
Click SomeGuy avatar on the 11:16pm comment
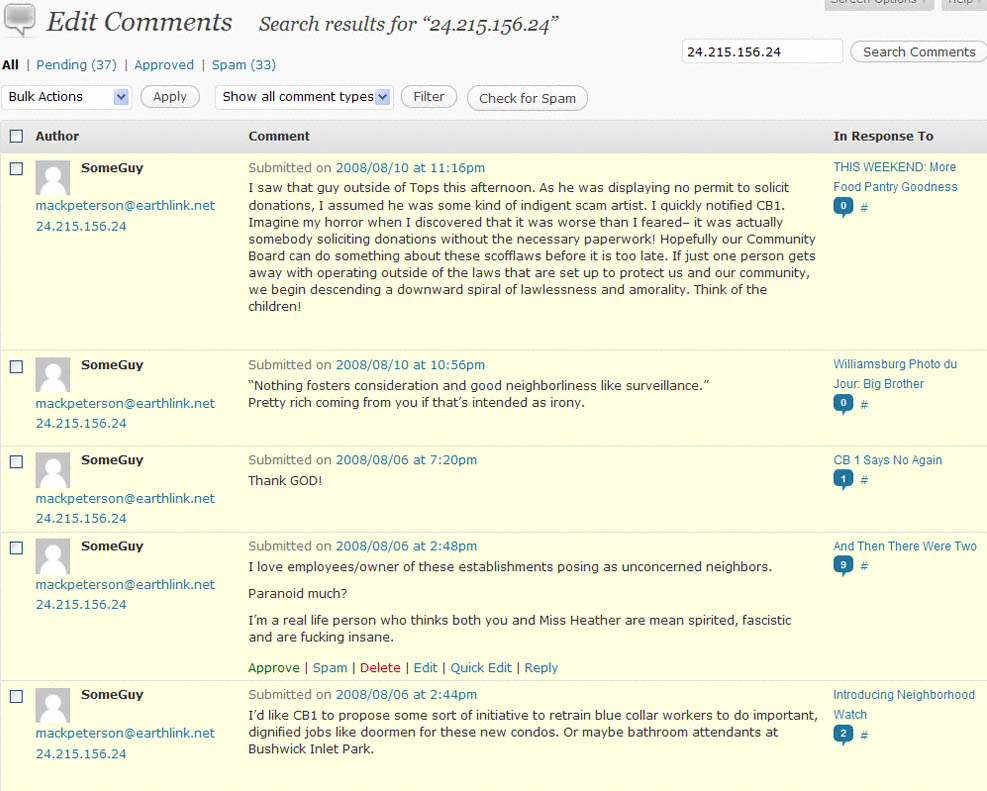(53, 178)
